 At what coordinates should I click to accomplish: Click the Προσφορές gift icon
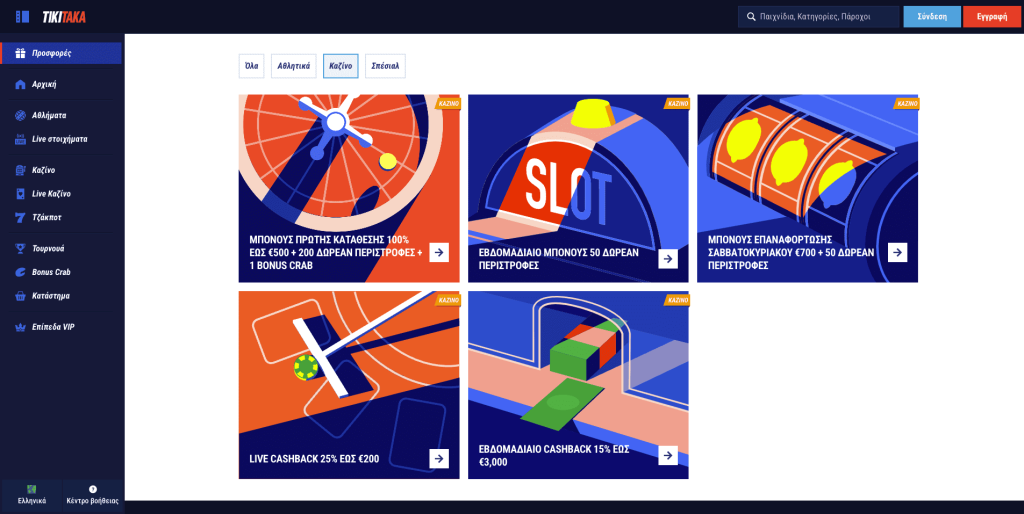click(x=20, y=53)
